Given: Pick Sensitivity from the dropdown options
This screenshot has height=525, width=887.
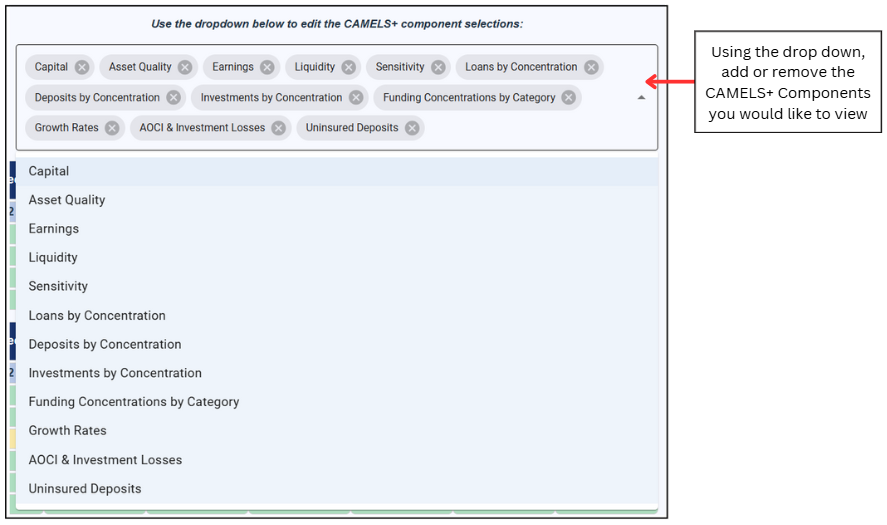Looking at the screenshot, I should (x=58, y=286).
